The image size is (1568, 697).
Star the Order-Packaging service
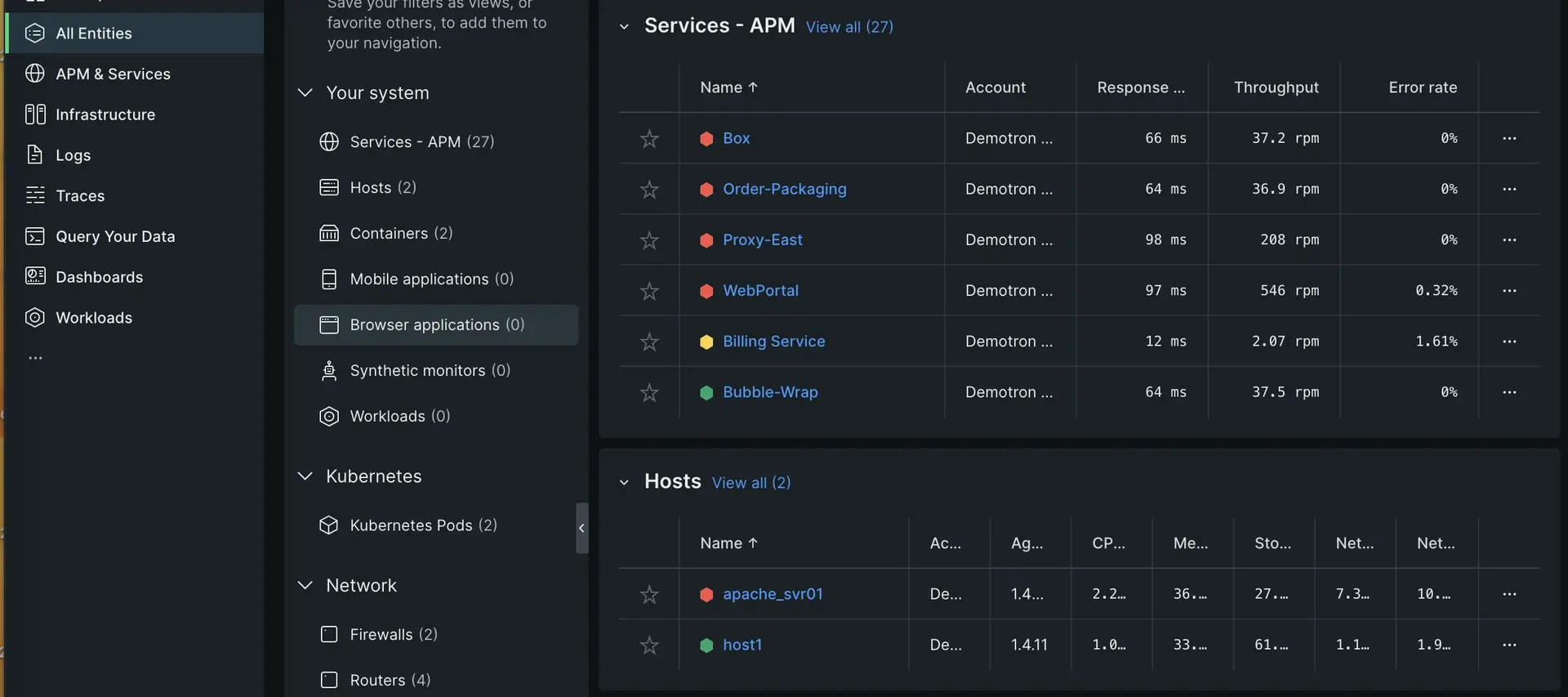pyautogui.click(x=649, y=190)
